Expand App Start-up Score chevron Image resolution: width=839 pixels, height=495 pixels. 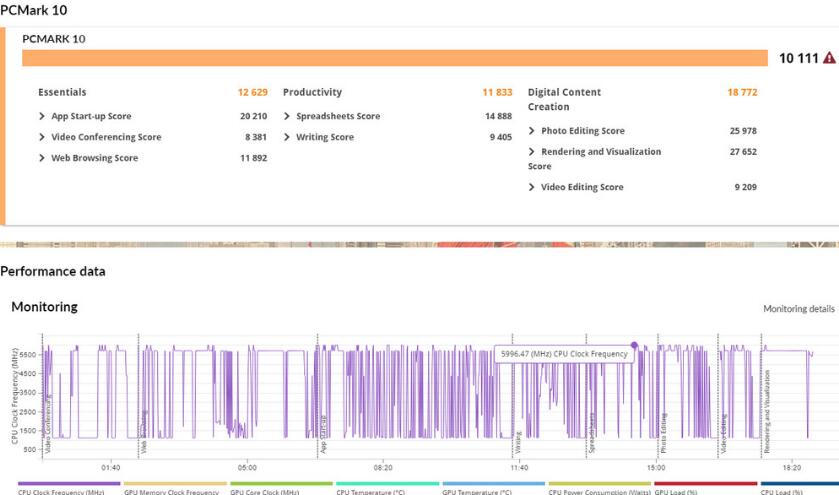point(42,116)
